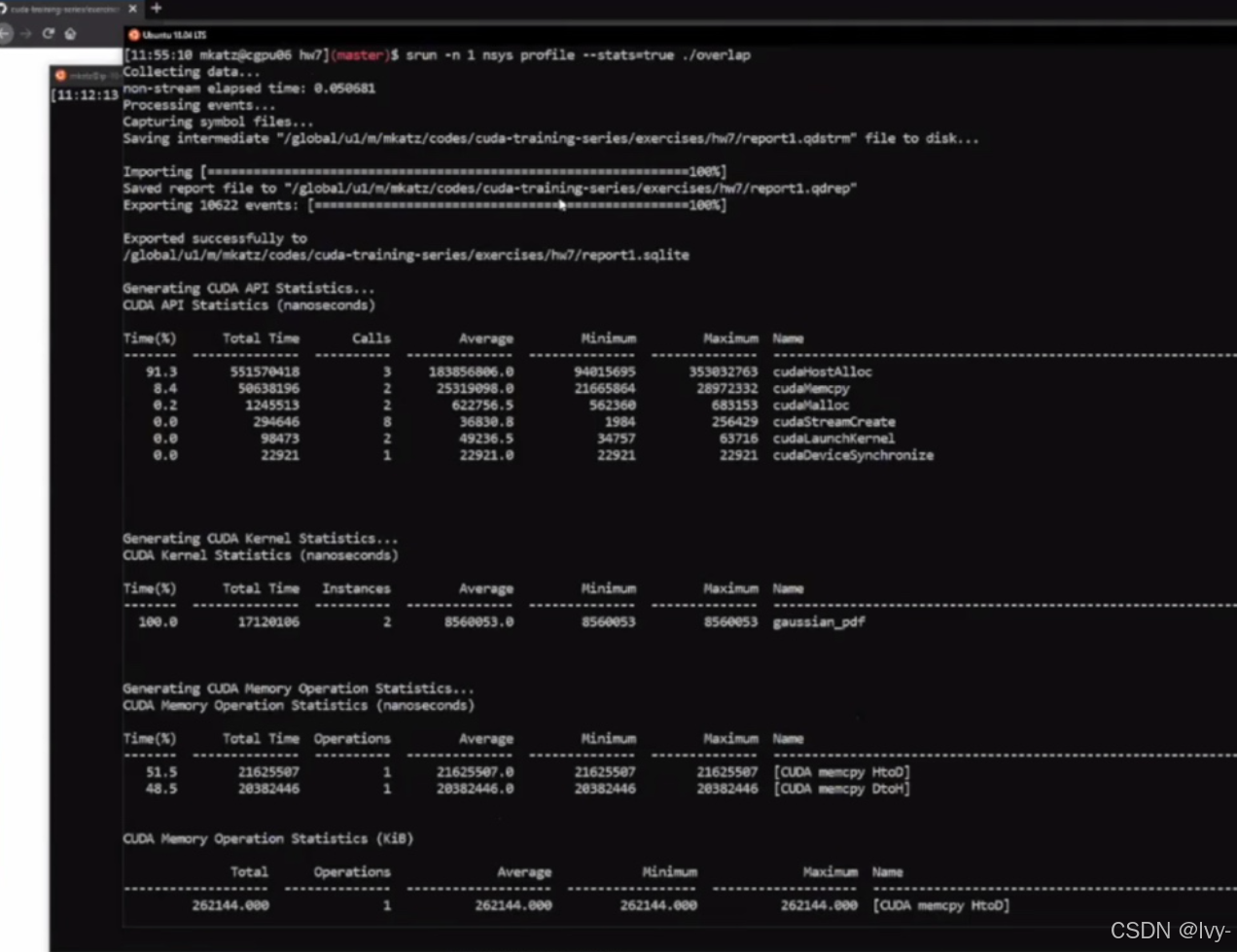Click the Importing 100% progress bar line
Image resolution: width=1237 pixels, height=952 pixels.
pyautogui.click(x=425, y=172)
